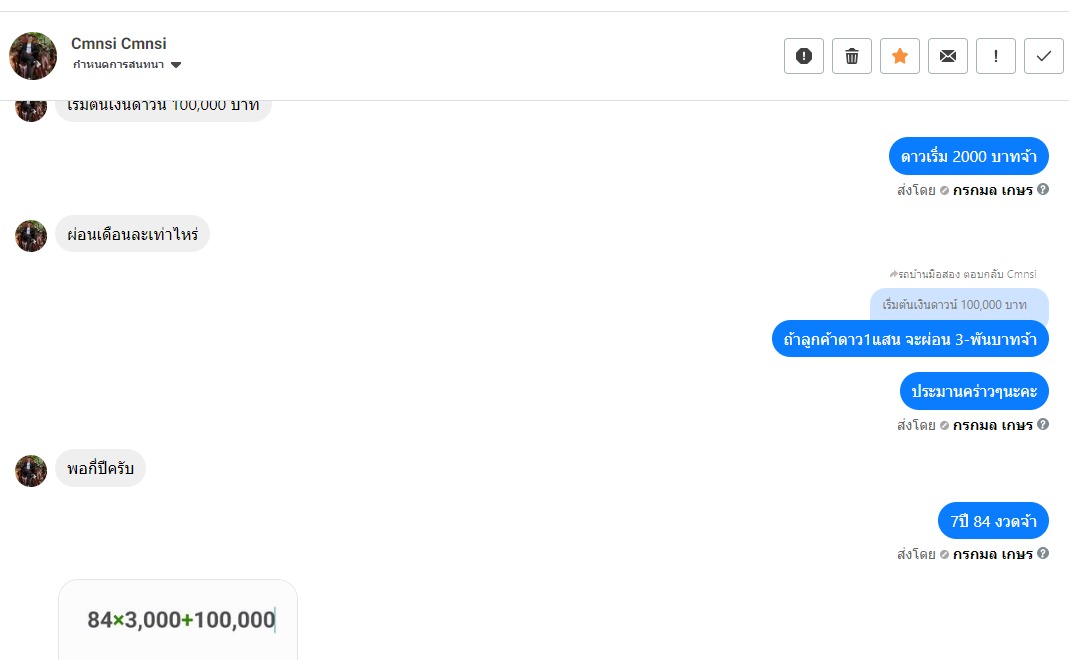The height and width of the screenshot is (660, 1069).
Task: Open Cmnsi Cmnsi profile name link
Action: click(118, 44)
